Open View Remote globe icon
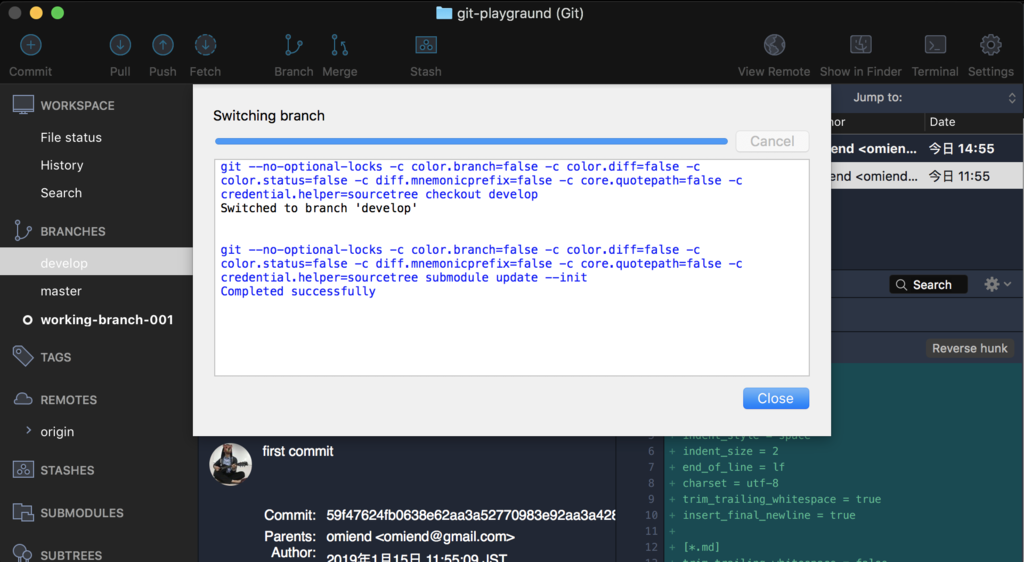 pos(775,45)
